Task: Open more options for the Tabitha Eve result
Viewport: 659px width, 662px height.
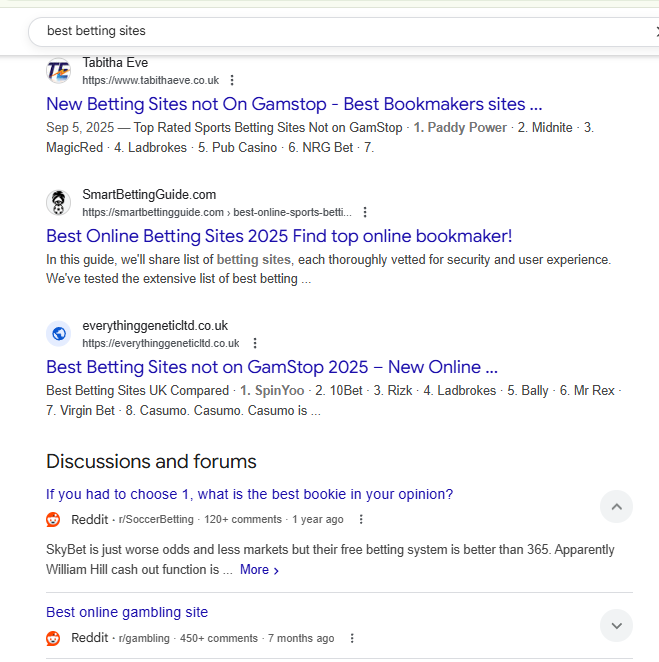Action: (232, 80)
